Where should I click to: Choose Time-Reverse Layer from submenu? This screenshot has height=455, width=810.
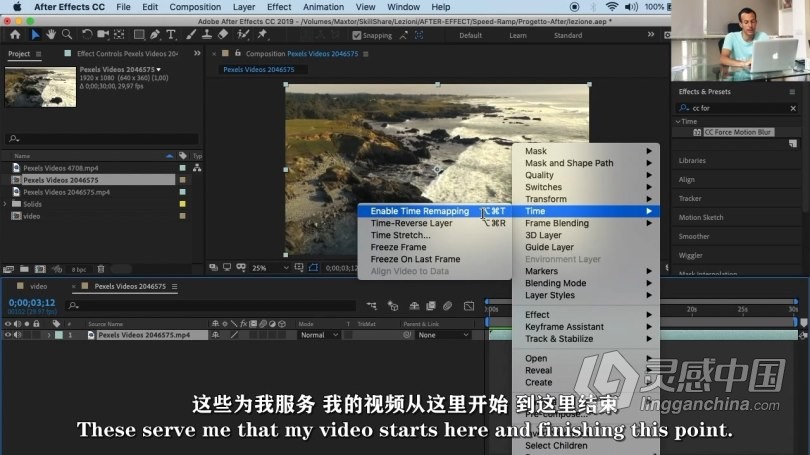(x=434, y=223)
